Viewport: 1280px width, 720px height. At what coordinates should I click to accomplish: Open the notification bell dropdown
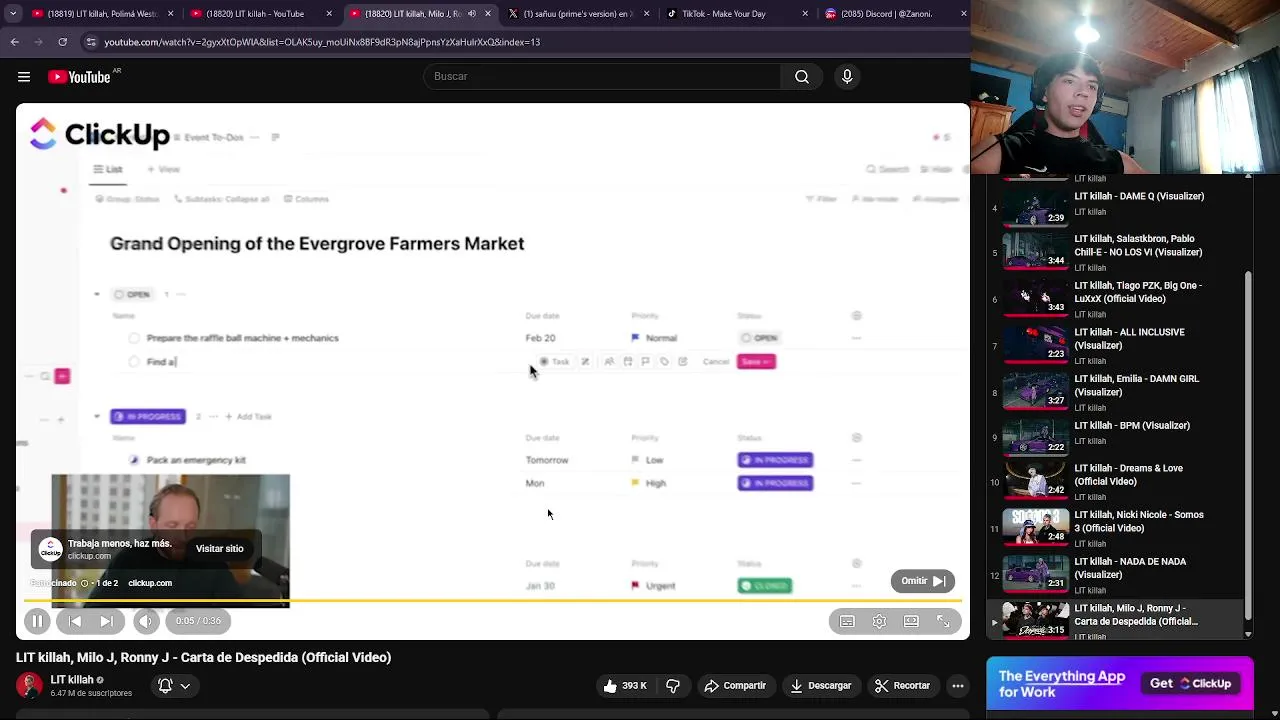pos(174,686)
